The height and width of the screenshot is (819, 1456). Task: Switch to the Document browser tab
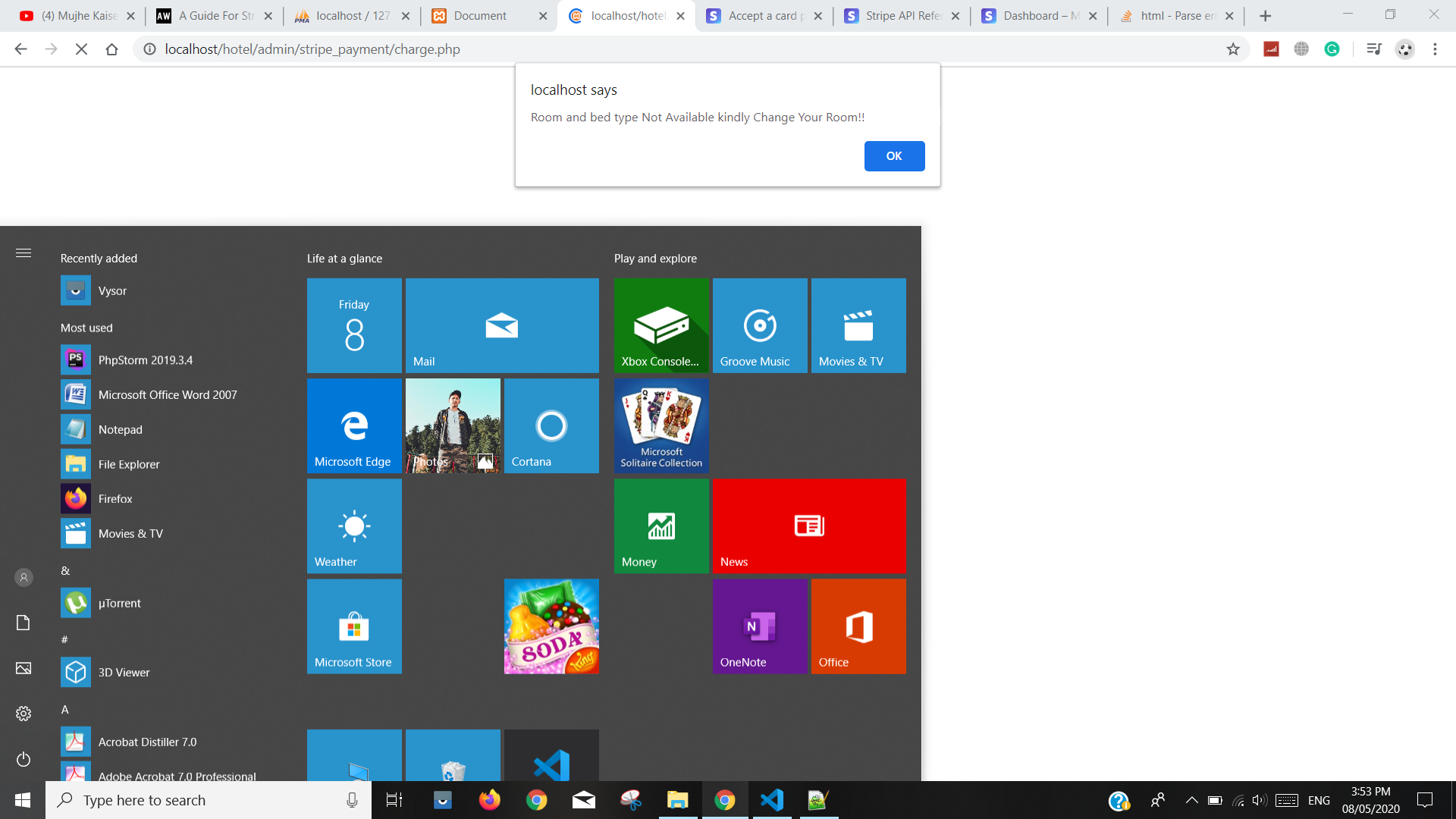coord(479,16)
